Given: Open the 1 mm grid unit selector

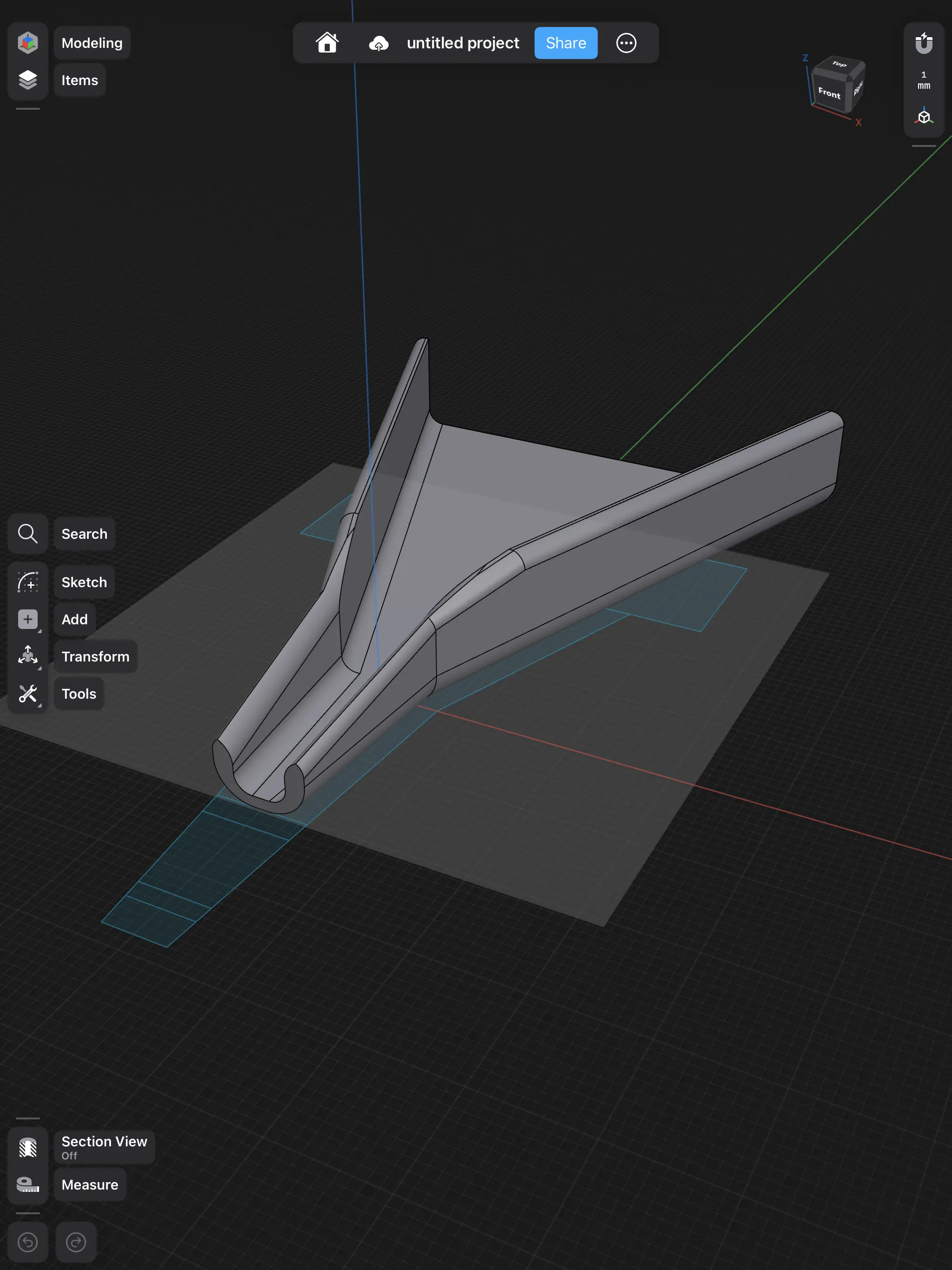Looking at the screenshot, I should click(x=923, y=80).
